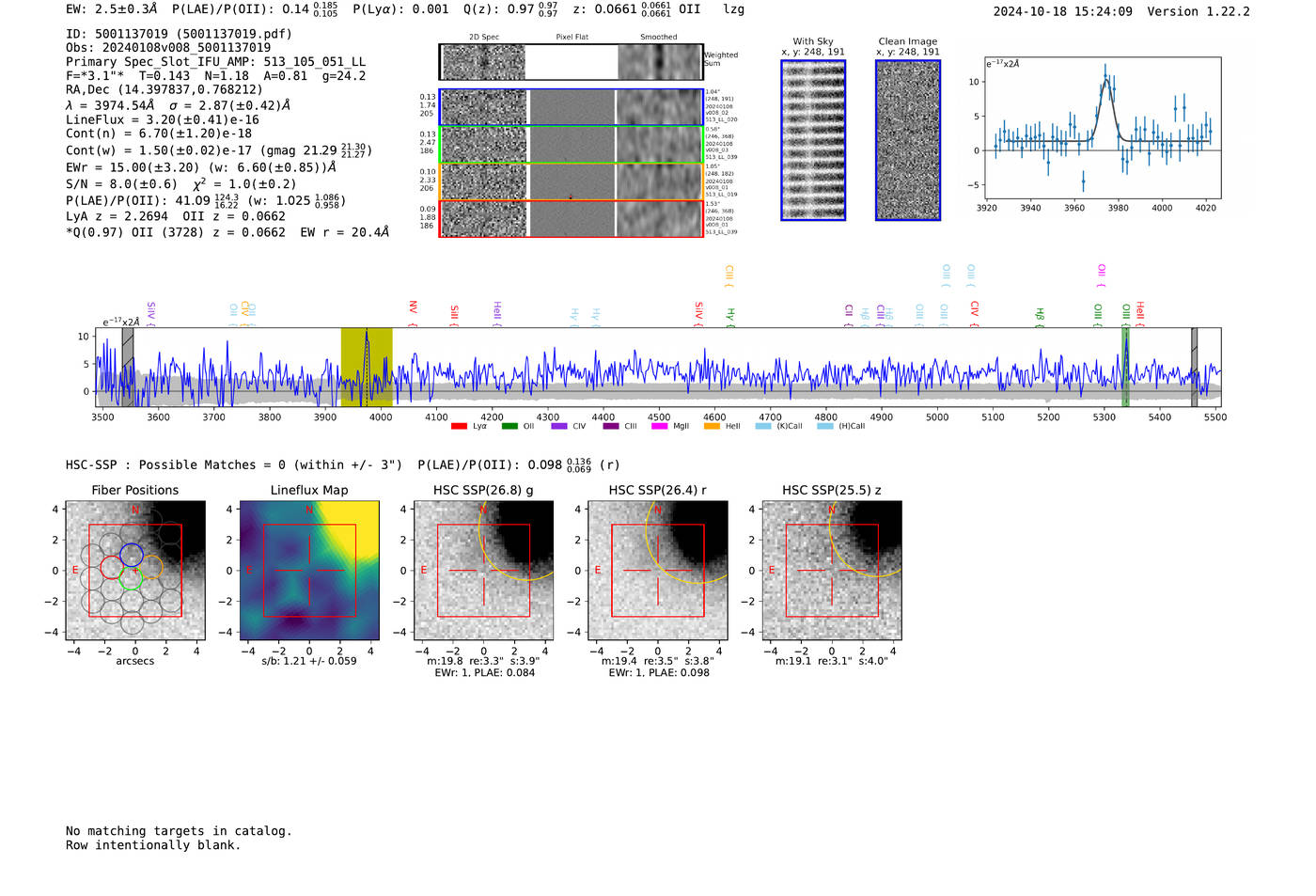This screenshot has height=896, width=1316.
Task: Click the hatched gray band near 3550
Action: (128, 368)
